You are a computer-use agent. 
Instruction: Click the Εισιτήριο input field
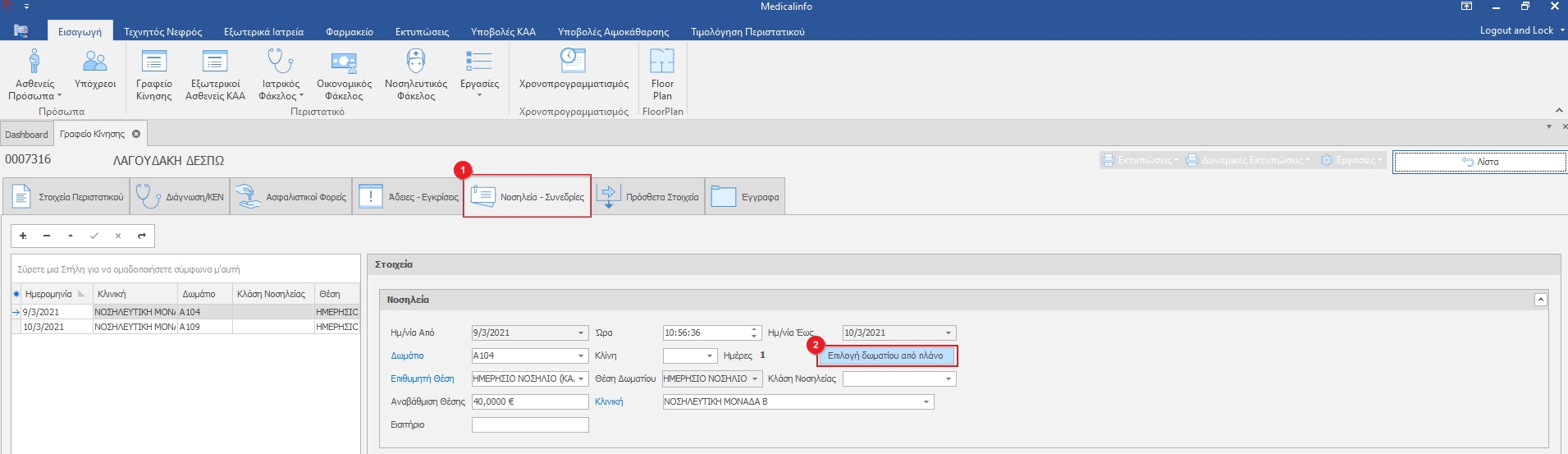coord(530,425)
